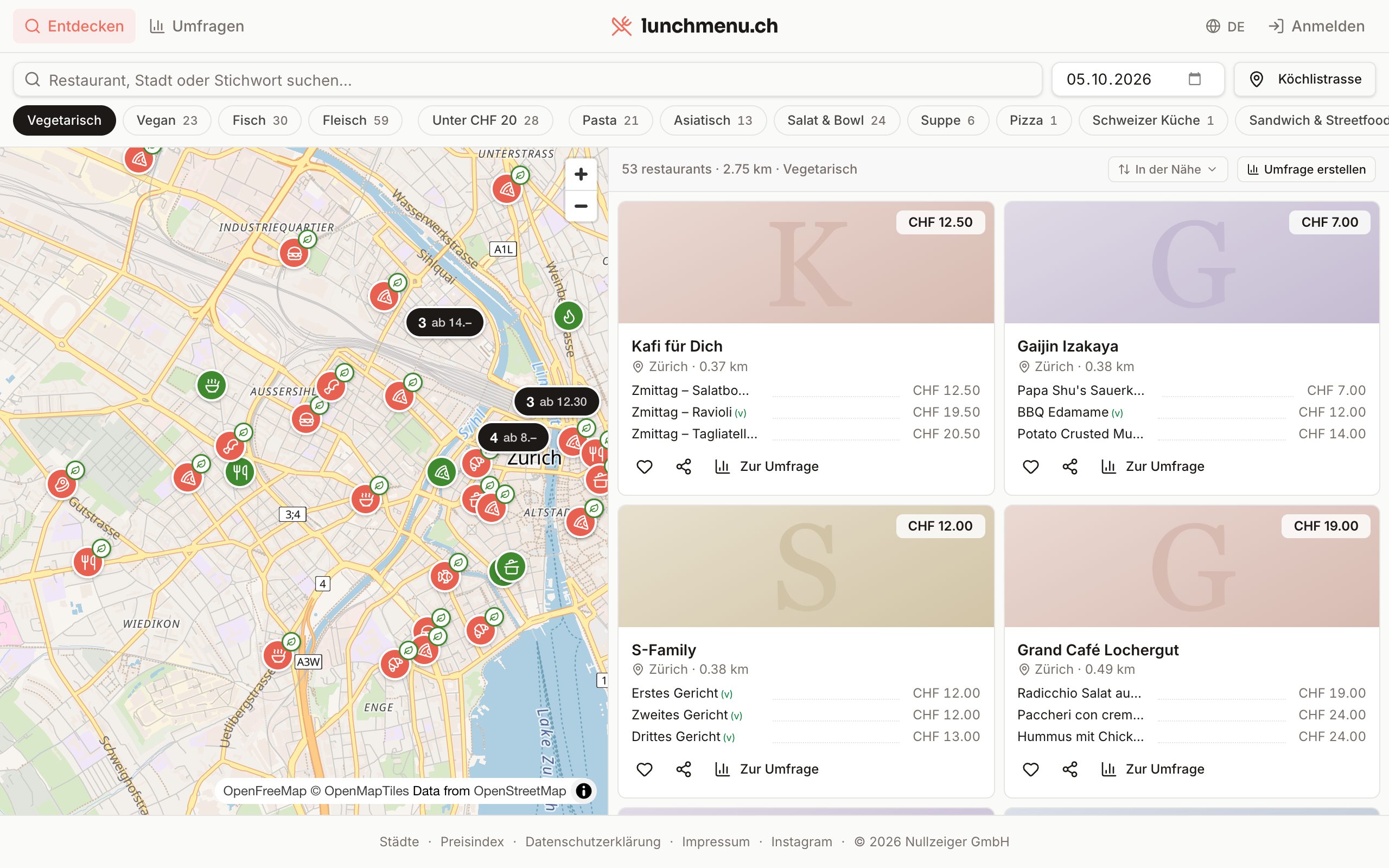The width and height of the screenshot is (1389, 868).
Task: Open the map attribution info icon
Action: (583, 790)
